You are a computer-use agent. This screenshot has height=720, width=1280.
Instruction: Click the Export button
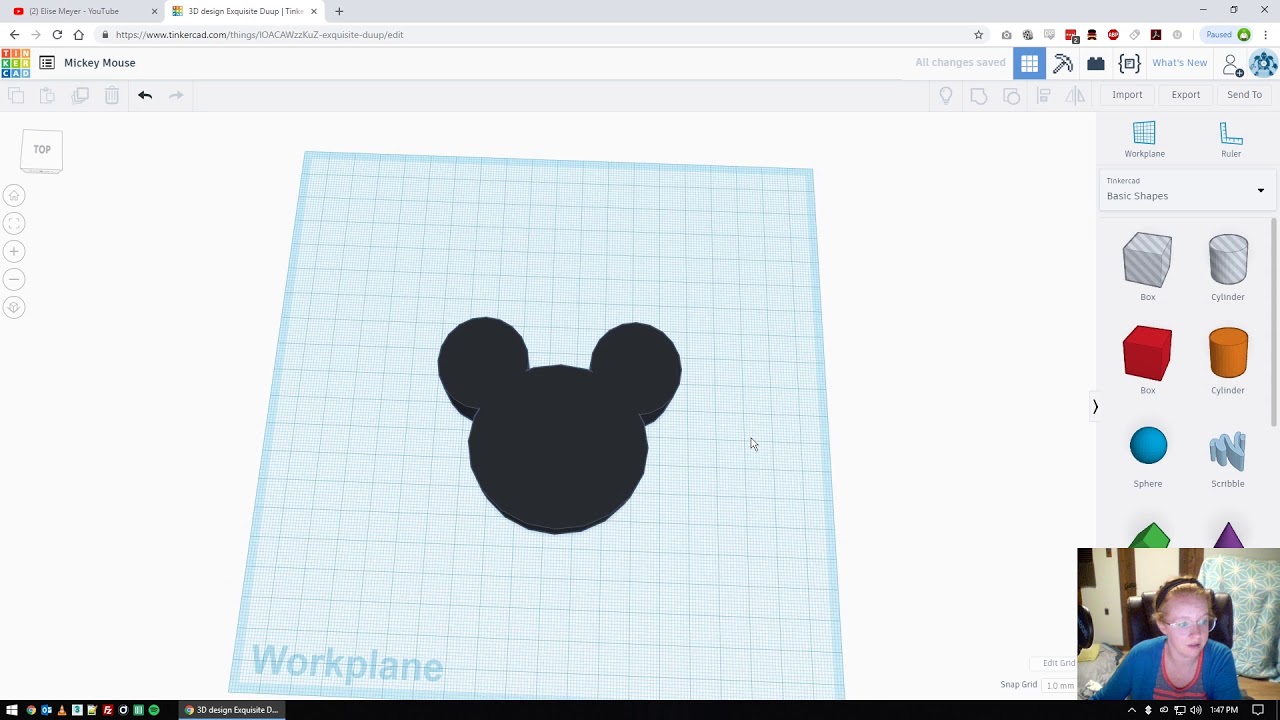[1186, 95]
